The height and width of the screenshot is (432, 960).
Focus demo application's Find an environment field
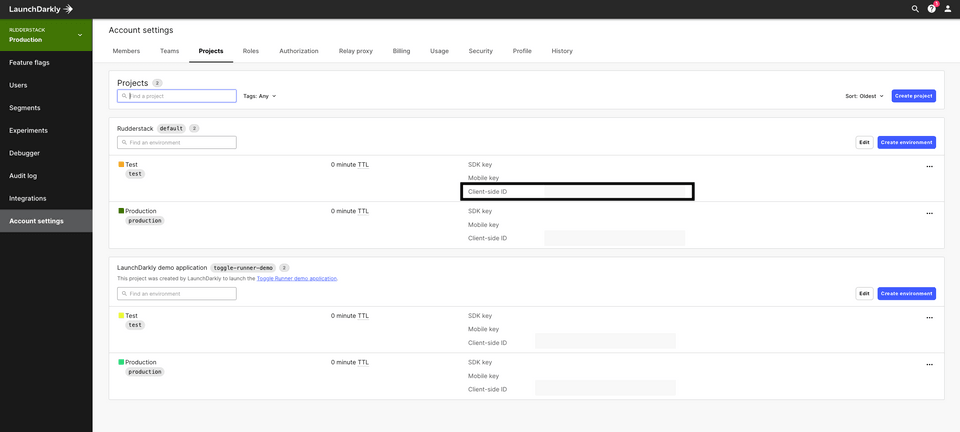point(176,294)
